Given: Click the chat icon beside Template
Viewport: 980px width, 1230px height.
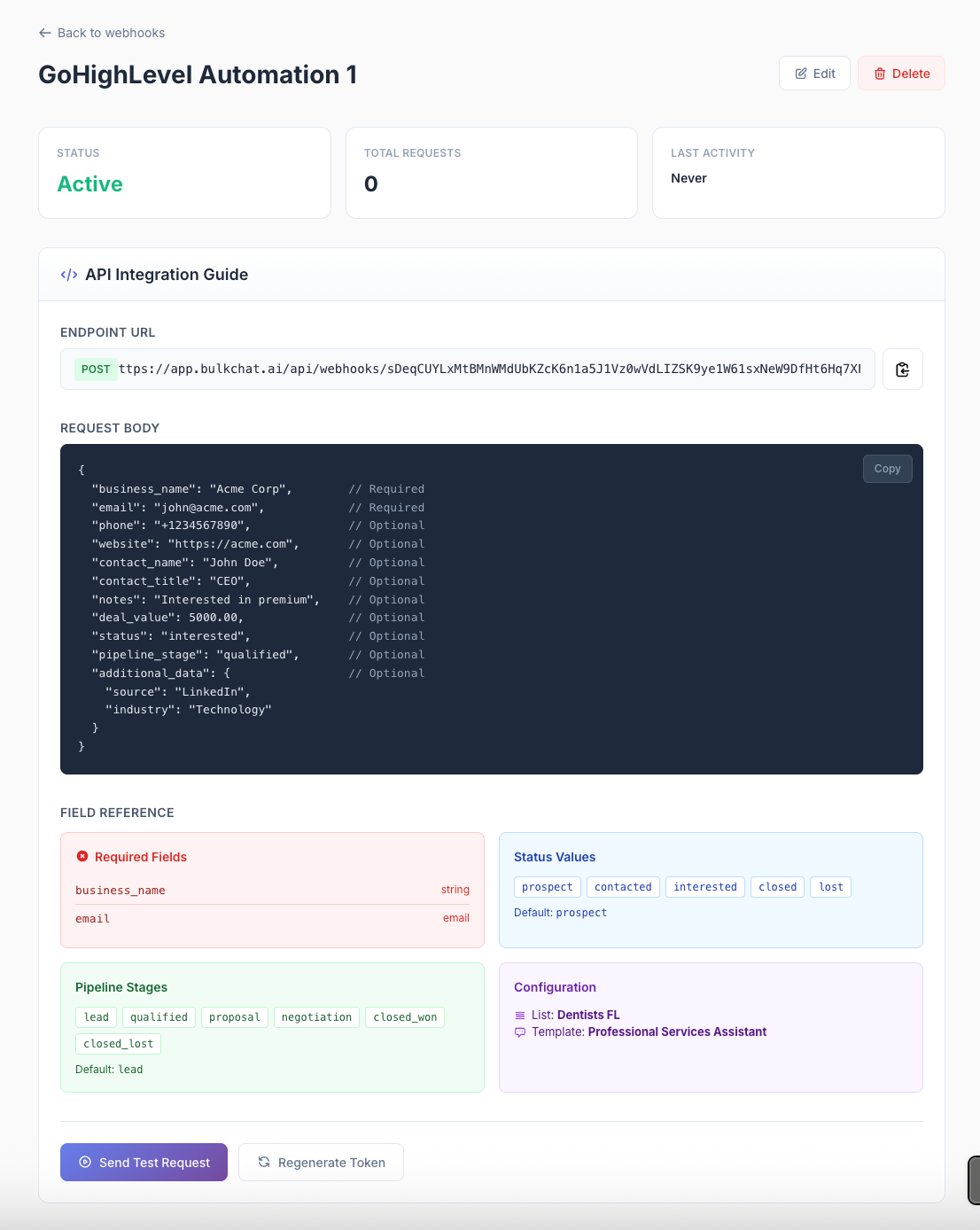Looking at the screenshot, I should coord(520,1032).
